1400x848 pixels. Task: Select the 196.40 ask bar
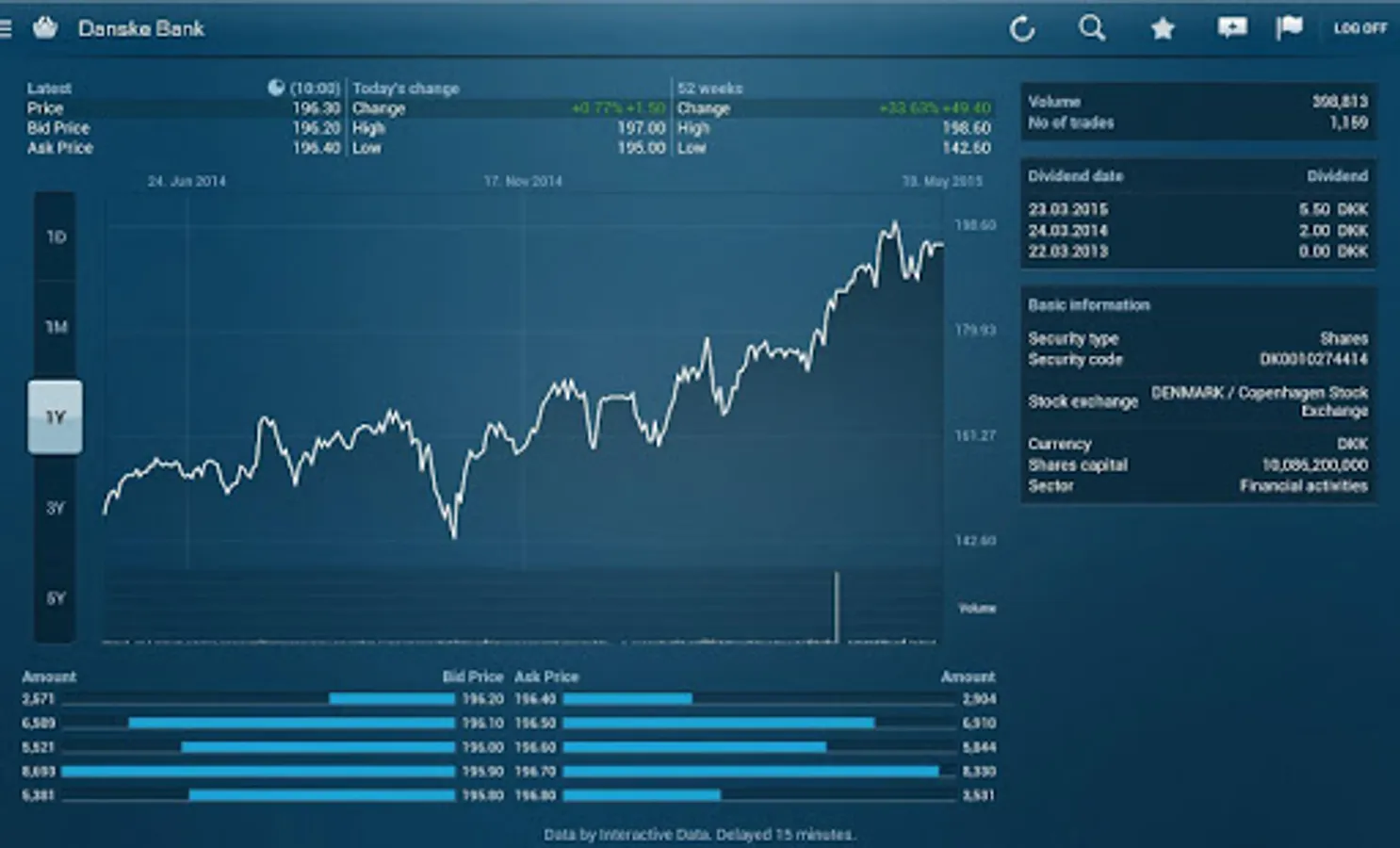point(627,699)
